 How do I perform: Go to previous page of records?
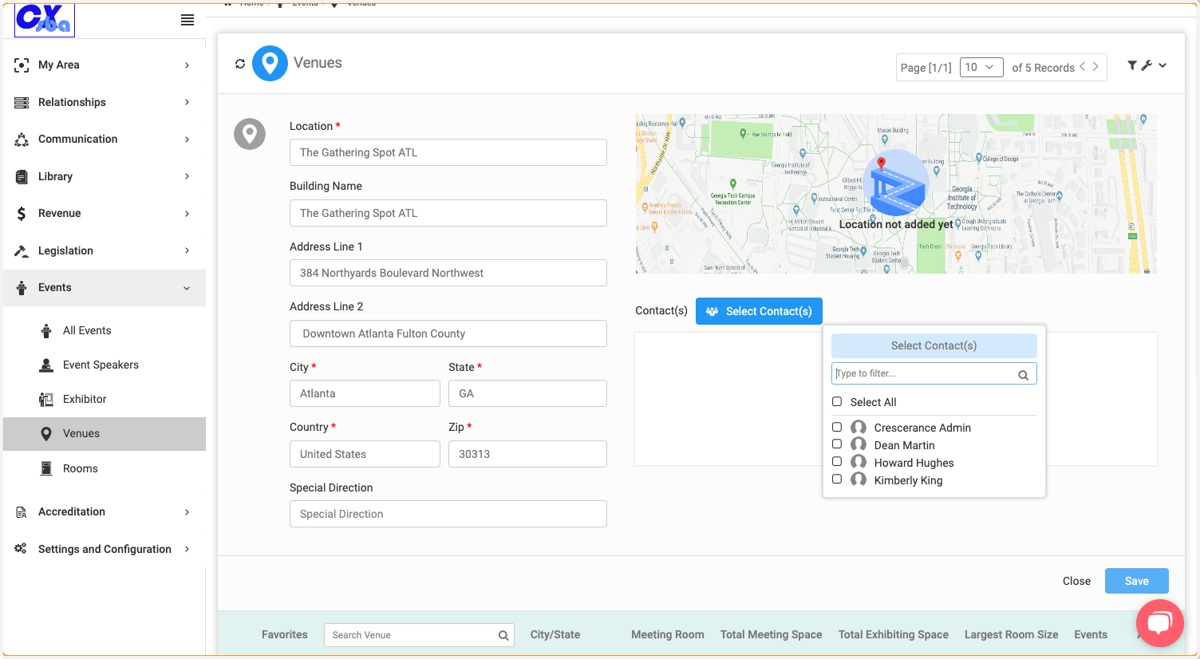[x=1082, y=67]
